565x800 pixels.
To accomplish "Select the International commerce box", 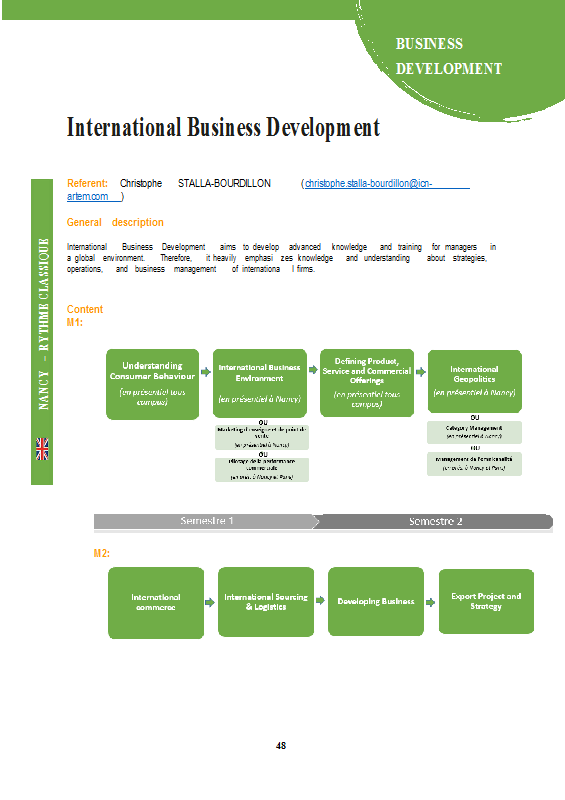I will tap(156, 603).
